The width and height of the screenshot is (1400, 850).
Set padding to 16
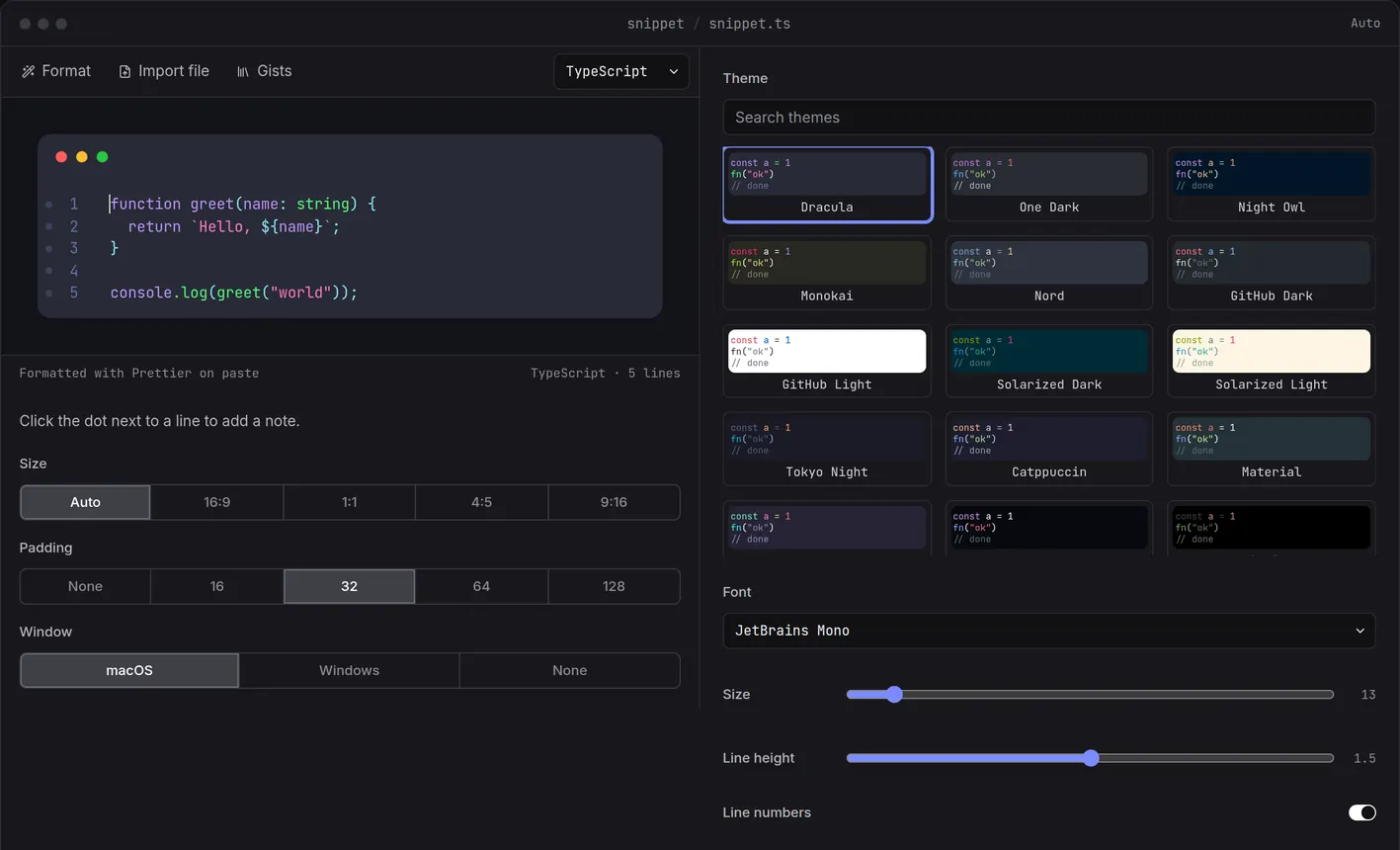click(x=217, y=586)
